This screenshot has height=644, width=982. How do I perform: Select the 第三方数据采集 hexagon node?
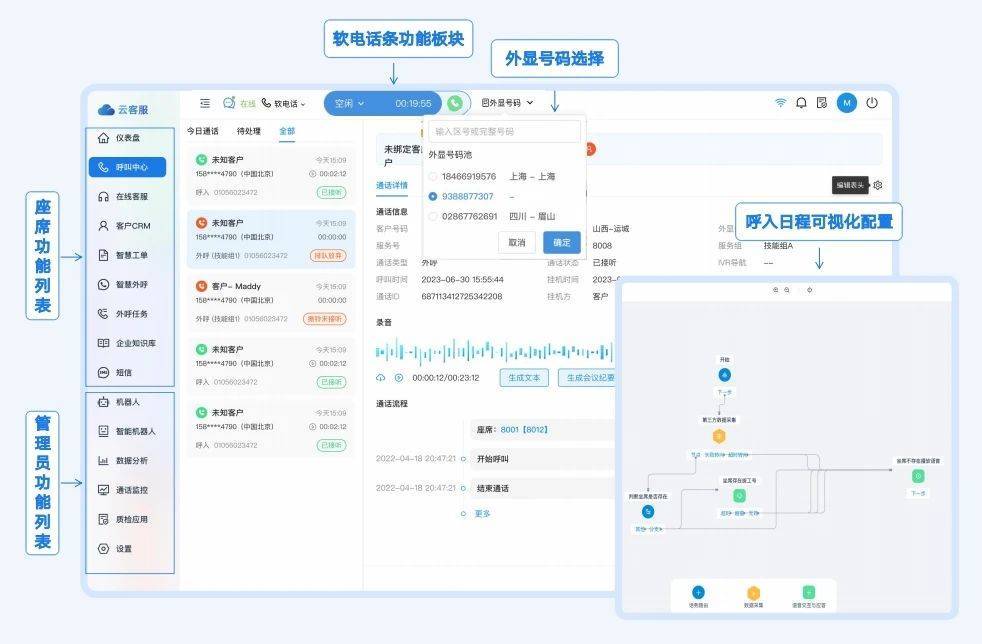(719, 436)
